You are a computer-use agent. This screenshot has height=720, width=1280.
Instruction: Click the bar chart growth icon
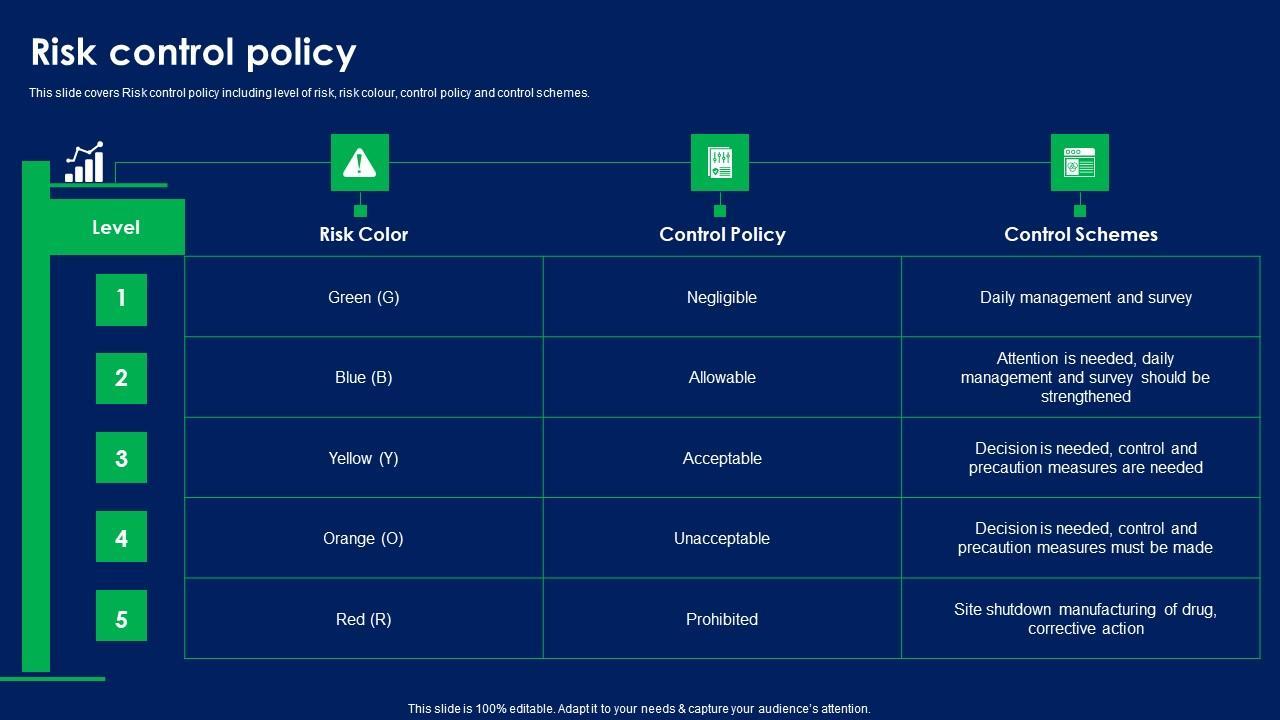(85, 163)
